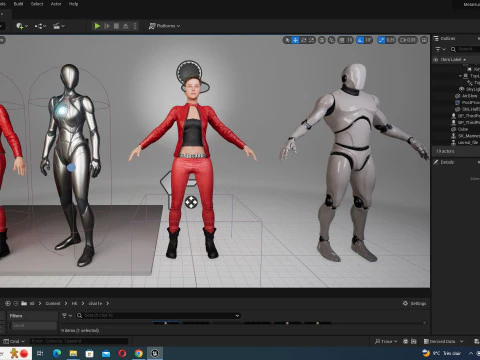The width and height of the screenshot is (480, 360).
Task: Click the move gizmo on the red-jacket character
Action: point(191,202)
